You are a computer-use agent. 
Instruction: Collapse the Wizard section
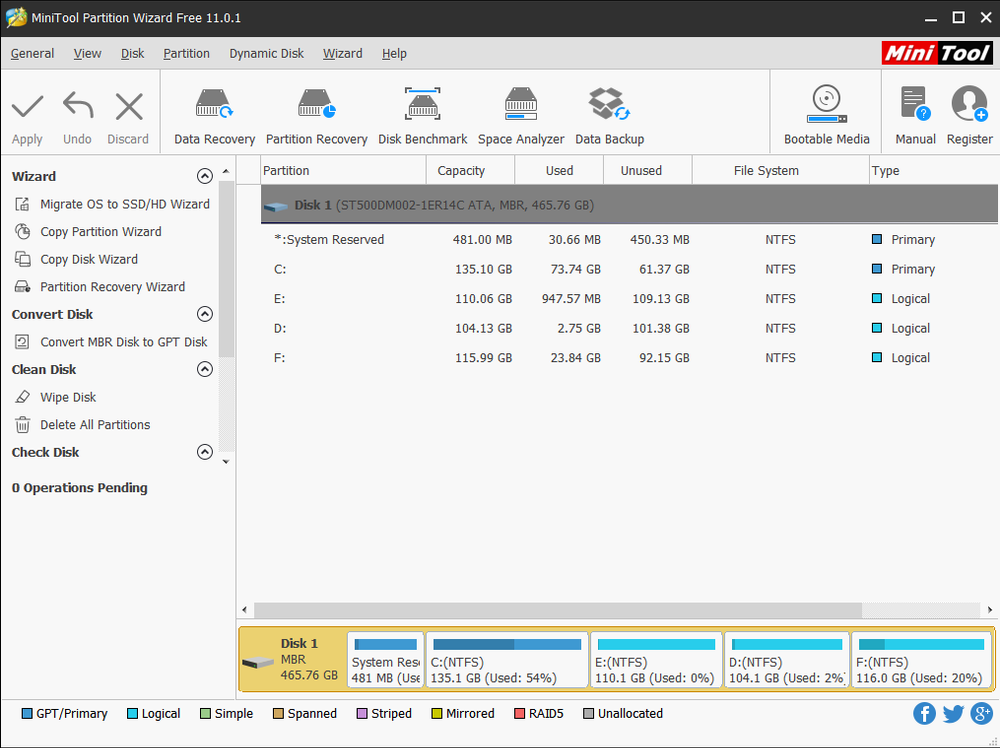205,176
